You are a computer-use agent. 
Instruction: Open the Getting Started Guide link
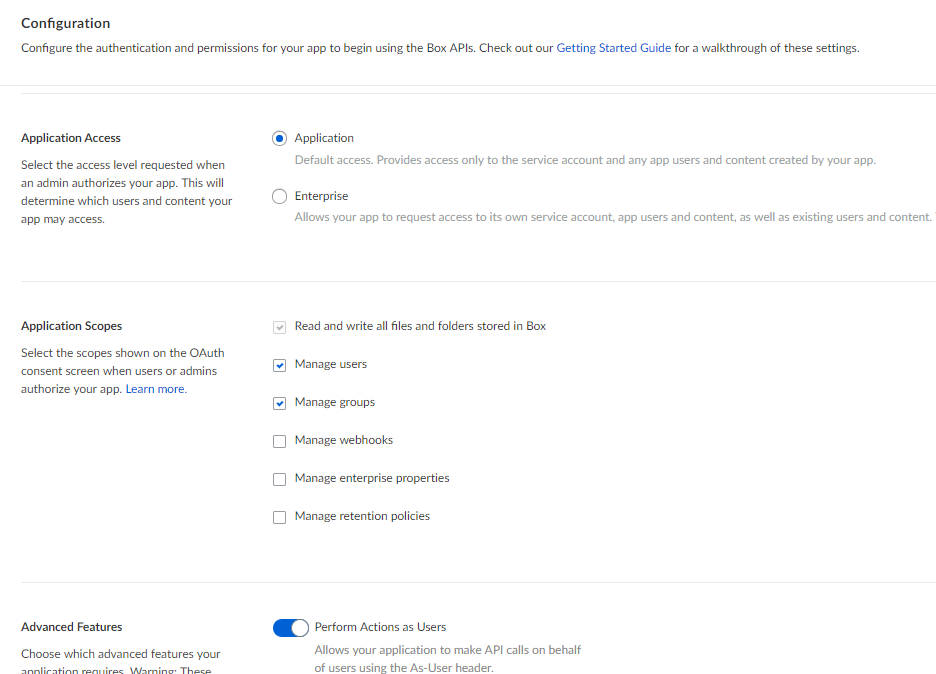(x=613, y=47)
